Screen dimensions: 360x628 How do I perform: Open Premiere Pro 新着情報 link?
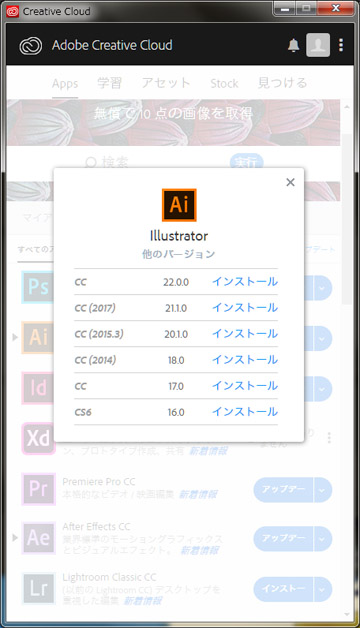[x=197, y=494]
